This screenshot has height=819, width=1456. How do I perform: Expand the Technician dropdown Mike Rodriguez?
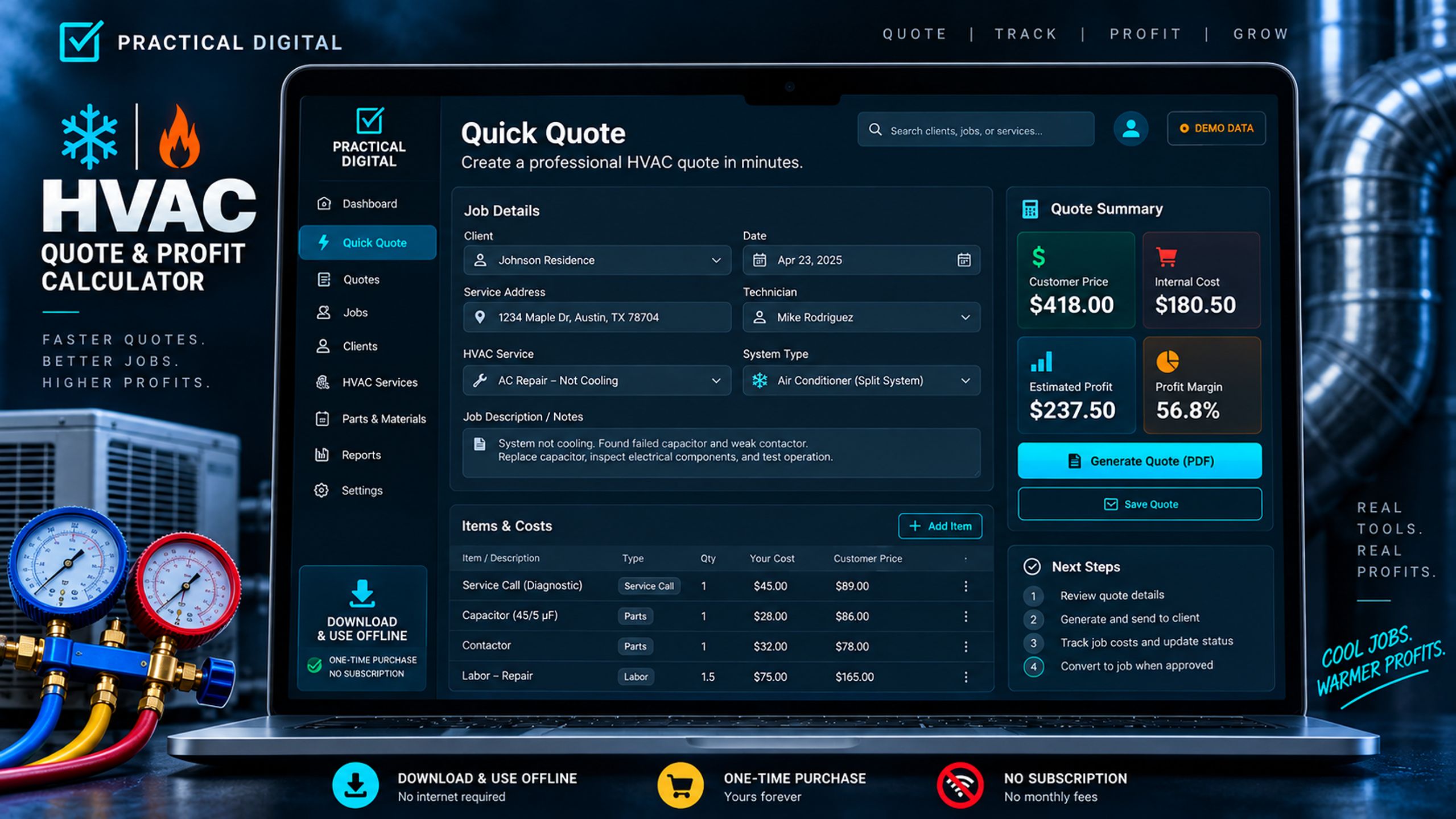(861, 317)
